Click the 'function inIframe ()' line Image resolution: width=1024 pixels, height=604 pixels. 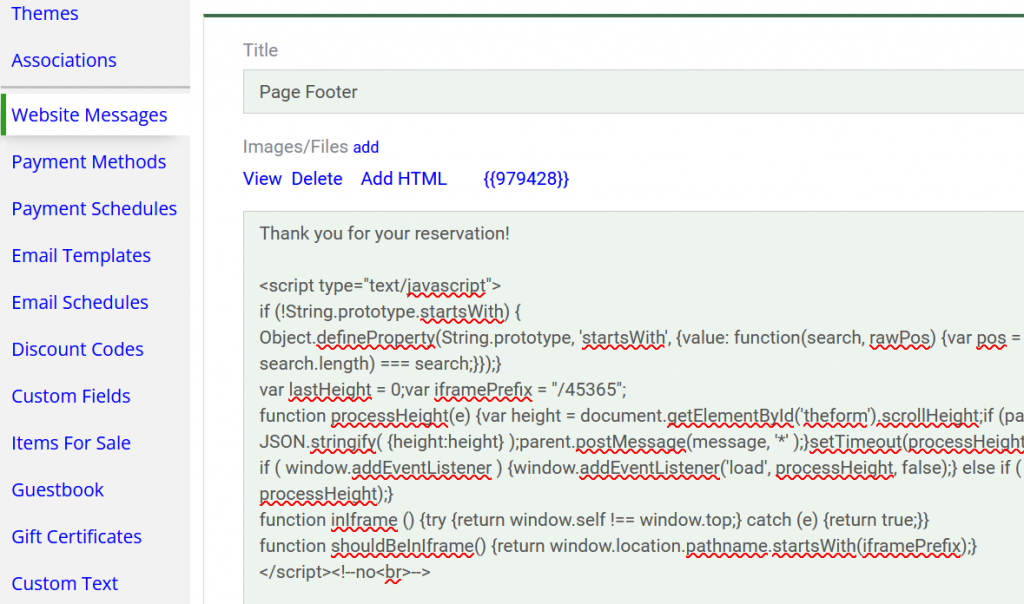coord(594,520)
